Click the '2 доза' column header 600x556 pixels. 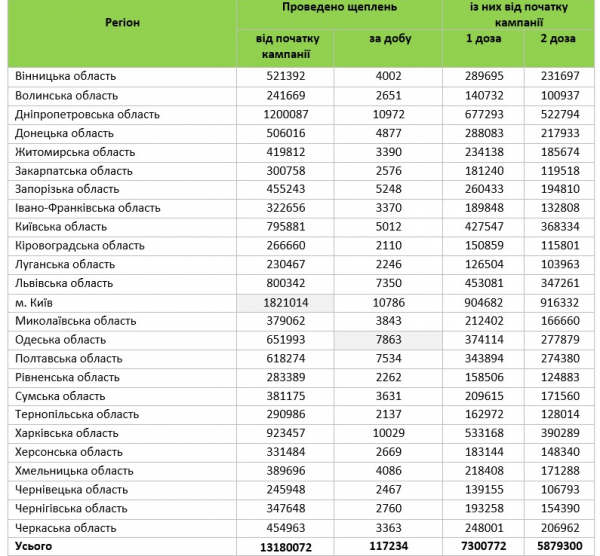click(x=557, y=39)
